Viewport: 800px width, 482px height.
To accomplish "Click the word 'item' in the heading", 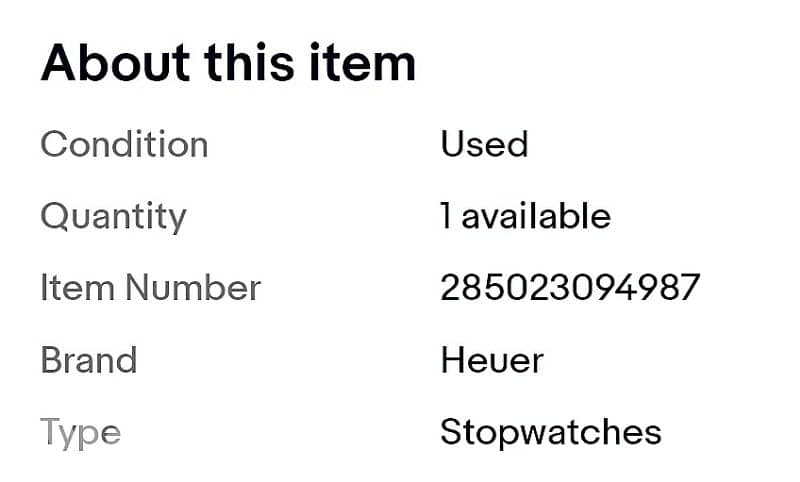I will pyautogui.click(x=366, y=65).
